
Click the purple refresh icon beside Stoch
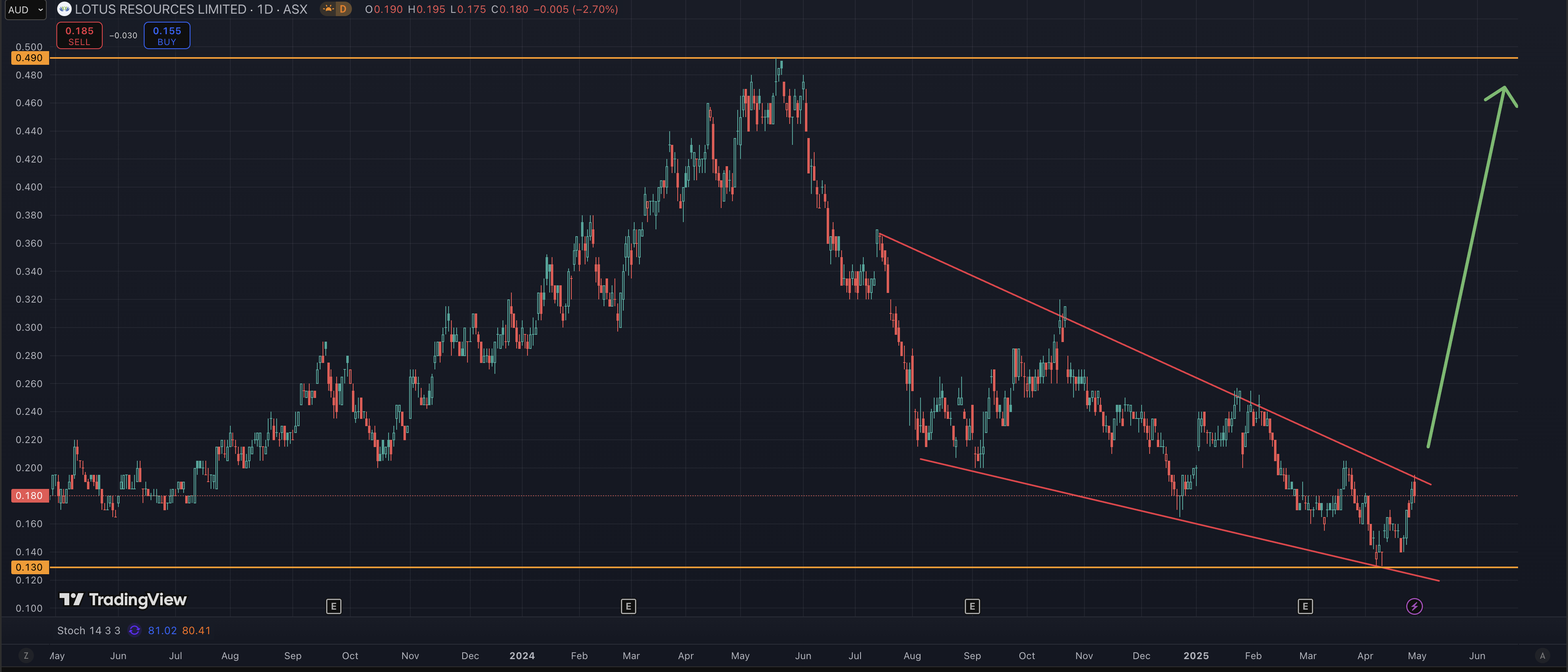[x=134, y=630]
